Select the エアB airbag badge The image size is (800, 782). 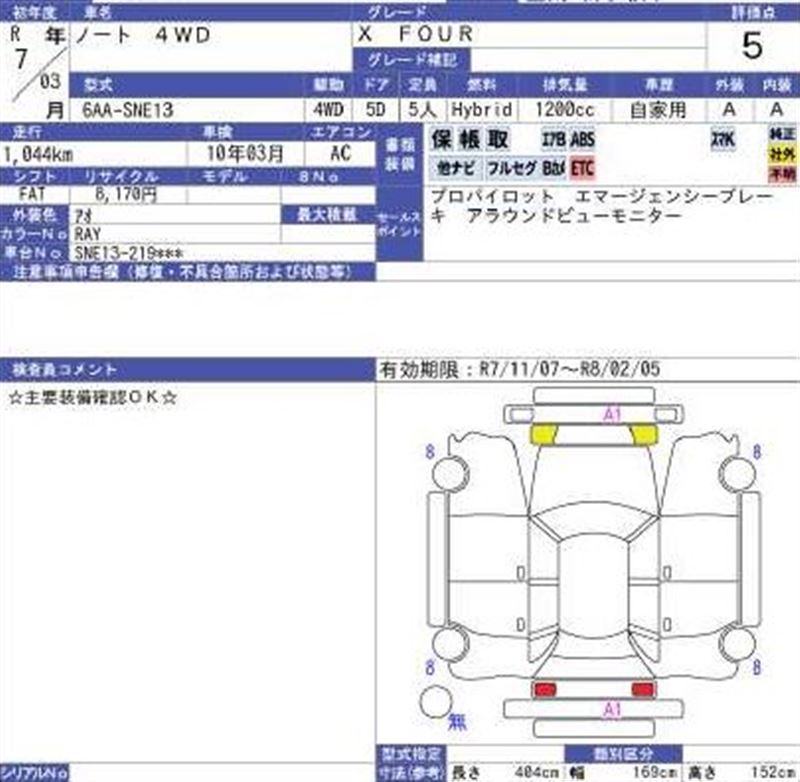pyautogui.click(x=554, y=139)
